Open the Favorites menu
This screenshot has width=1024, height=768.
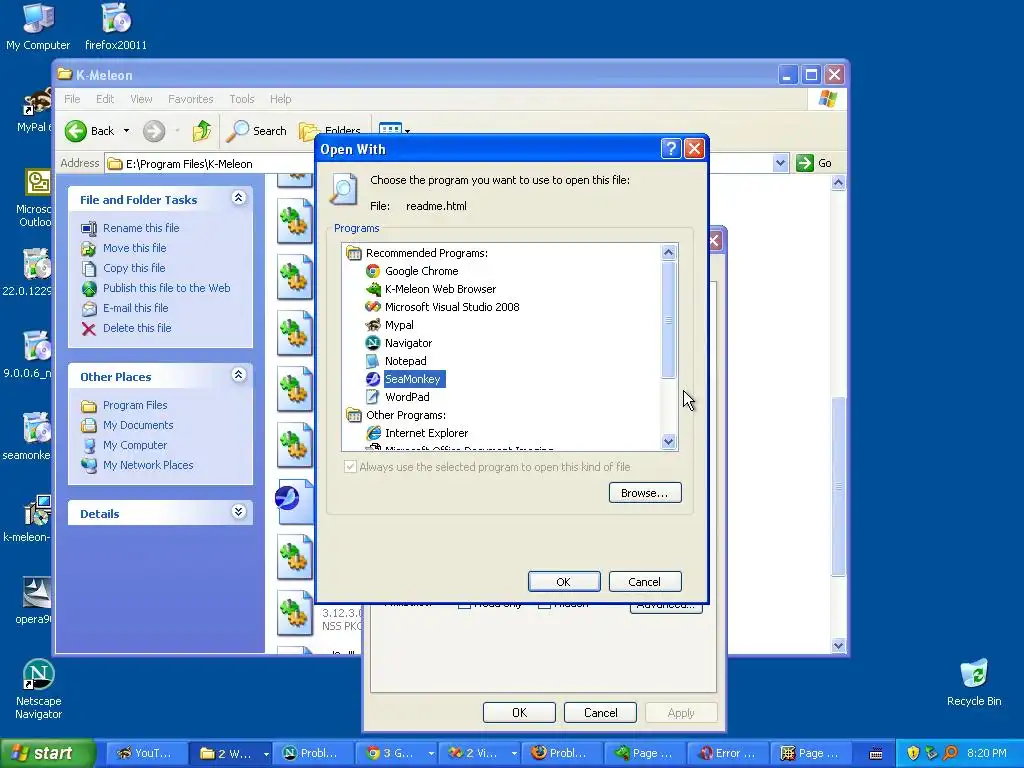(190, 99)
